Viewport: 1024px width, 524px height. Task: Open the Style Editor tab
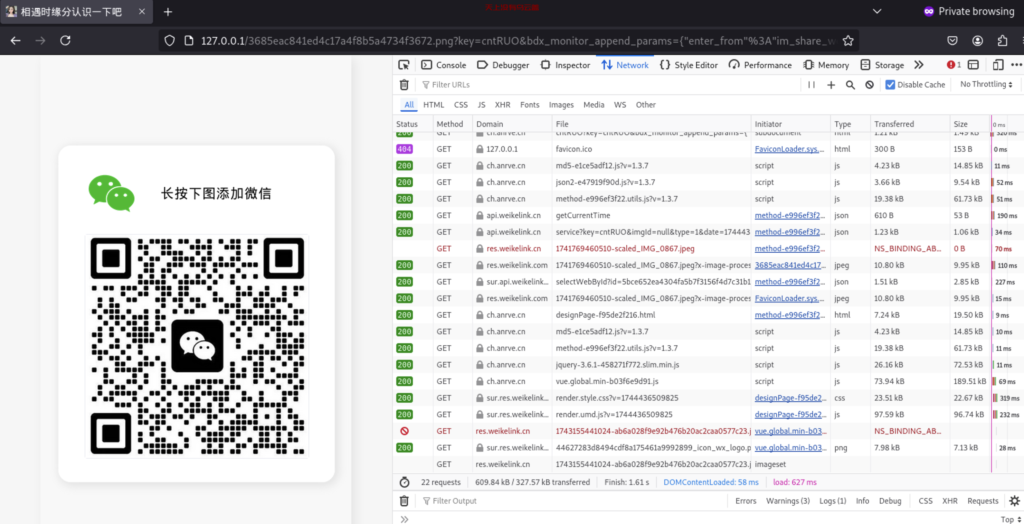click(688, 65)
